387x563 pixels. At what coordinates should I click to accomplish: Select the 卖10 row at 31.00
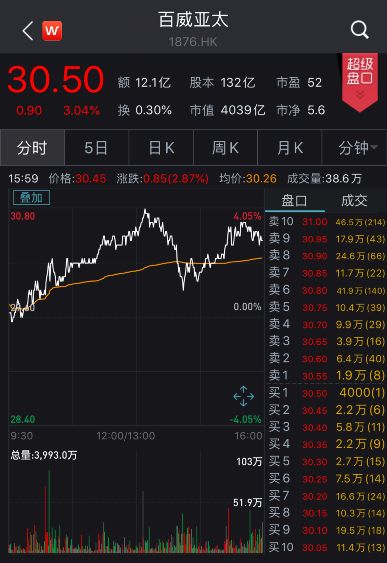(327, 222)
